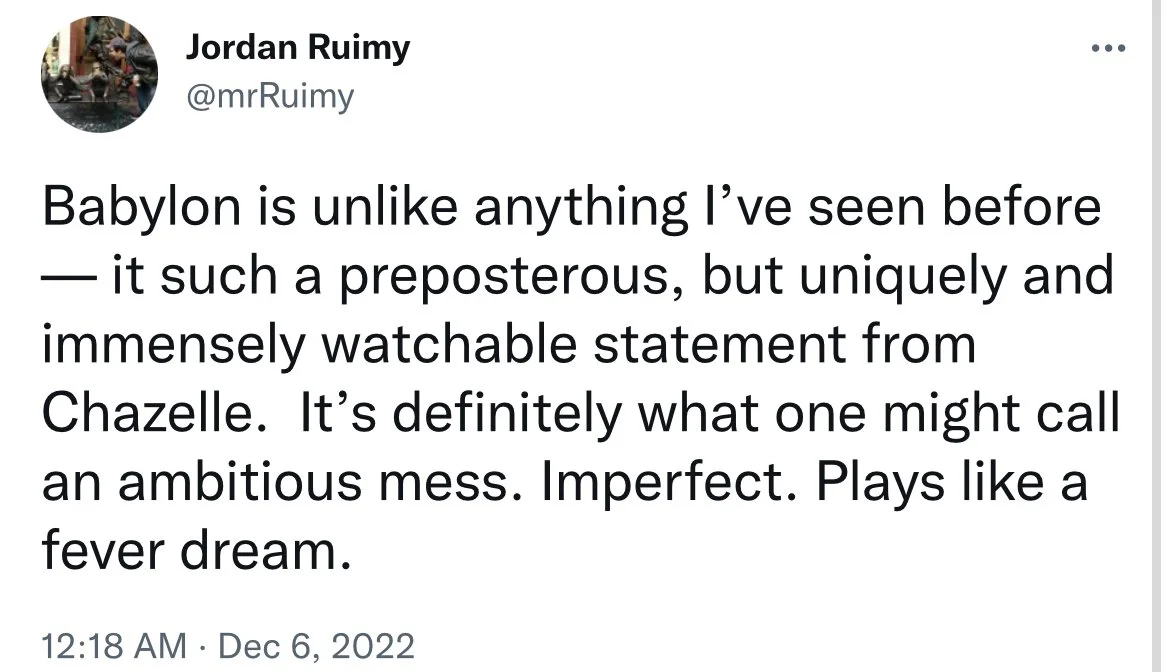Click the grey scrollbar strip at right edge
Viewport: 1170px width, 672px height.
point(1160,336)
